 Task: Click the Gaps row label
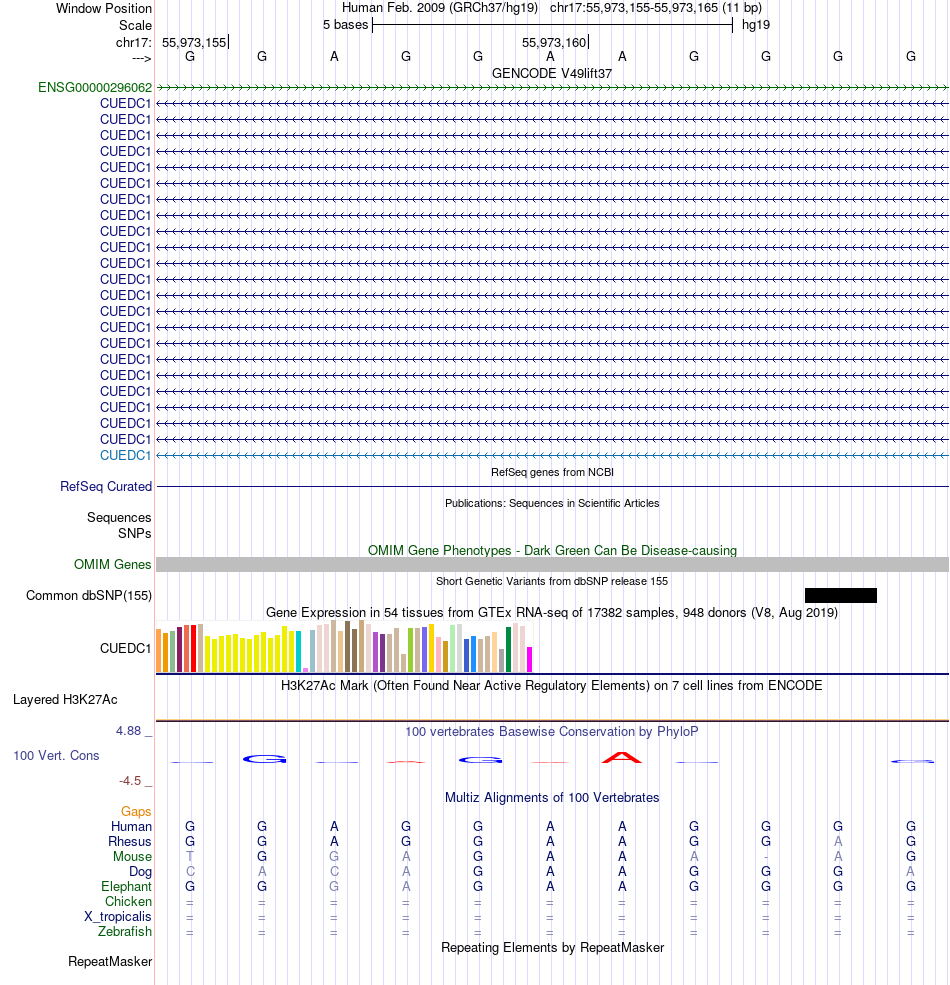136,812
